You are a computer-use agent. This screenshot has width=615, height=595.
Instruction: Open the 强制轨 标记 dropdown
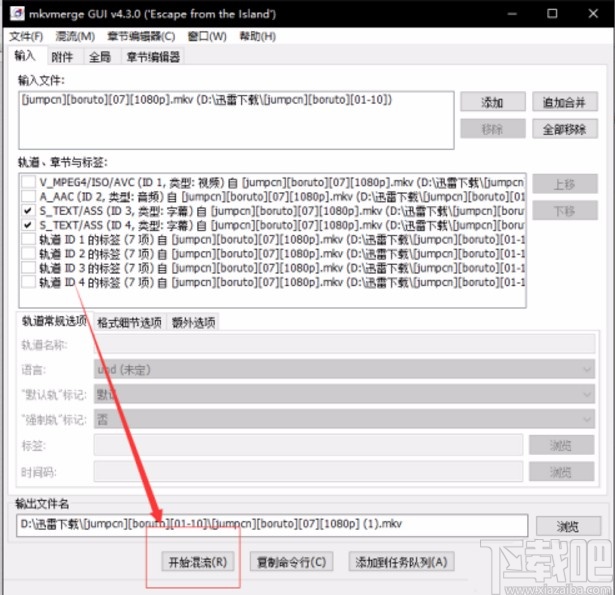[x=345, y=420]
